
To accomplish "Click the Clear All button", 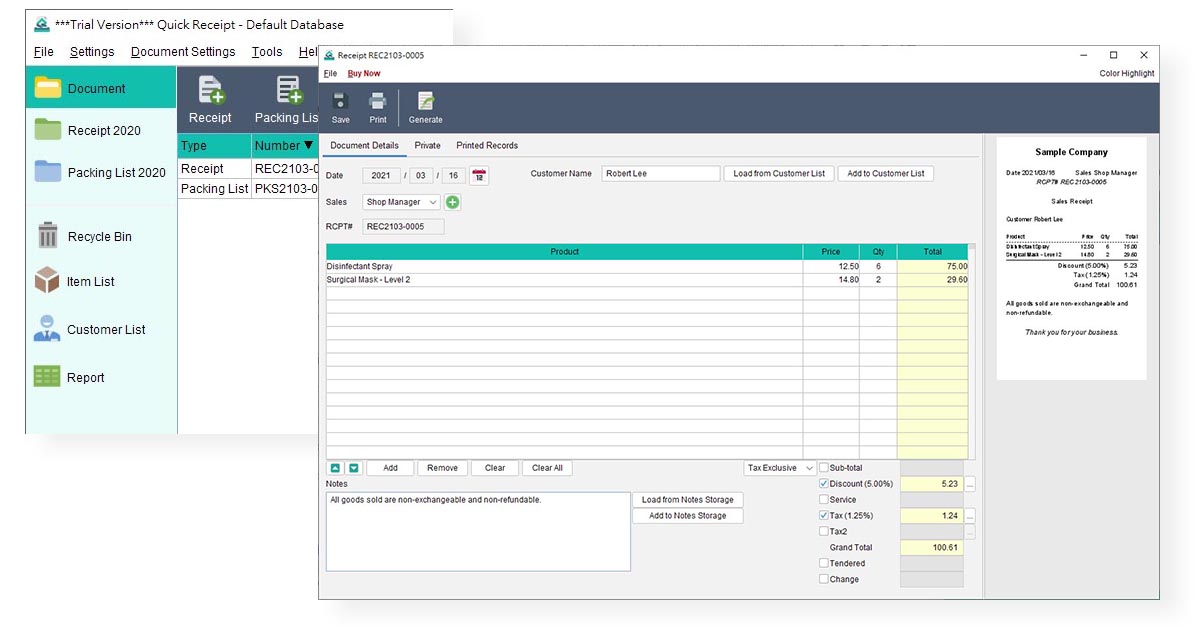I will click(x=547, y=467).
